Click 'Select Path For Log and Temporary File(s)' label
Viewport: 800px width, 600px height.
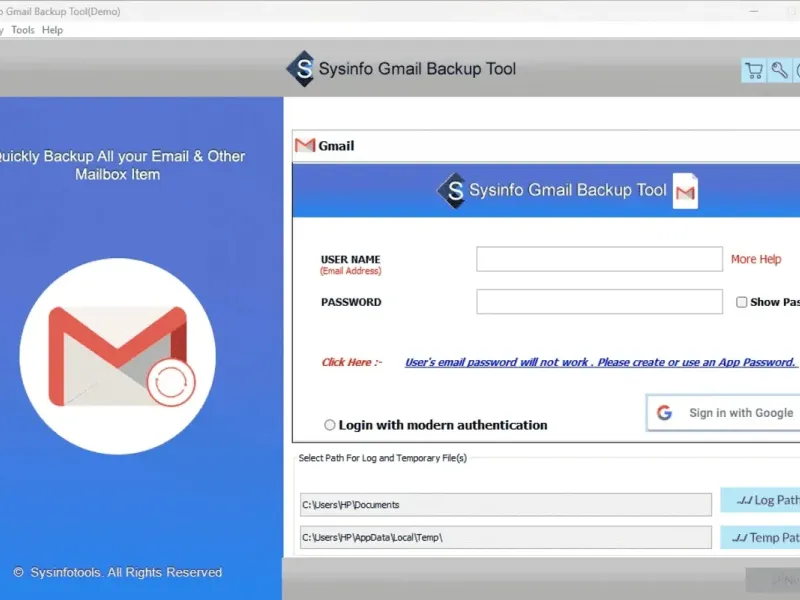(383, 458)
